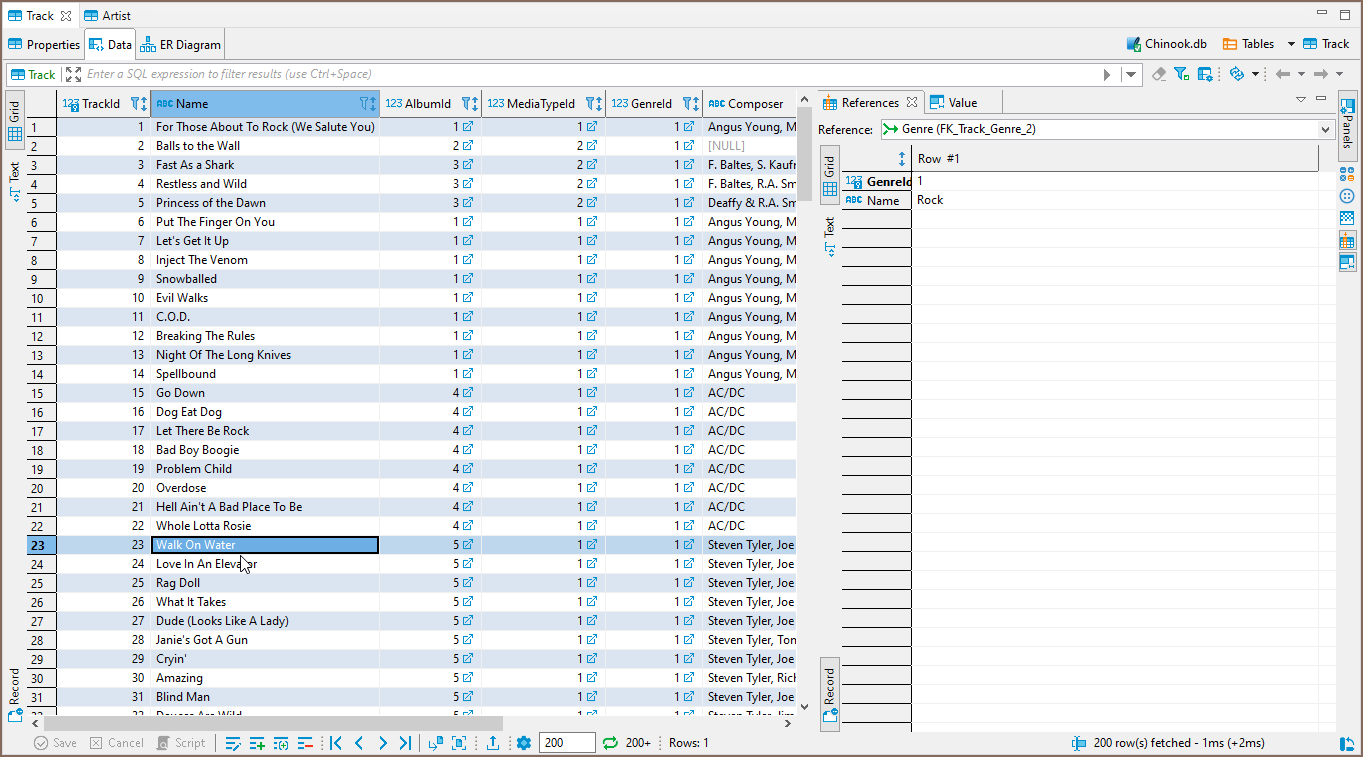Click the SQL filter expression input field
The width and height of the screenshot is (1363, 757).
pos(590,74)
